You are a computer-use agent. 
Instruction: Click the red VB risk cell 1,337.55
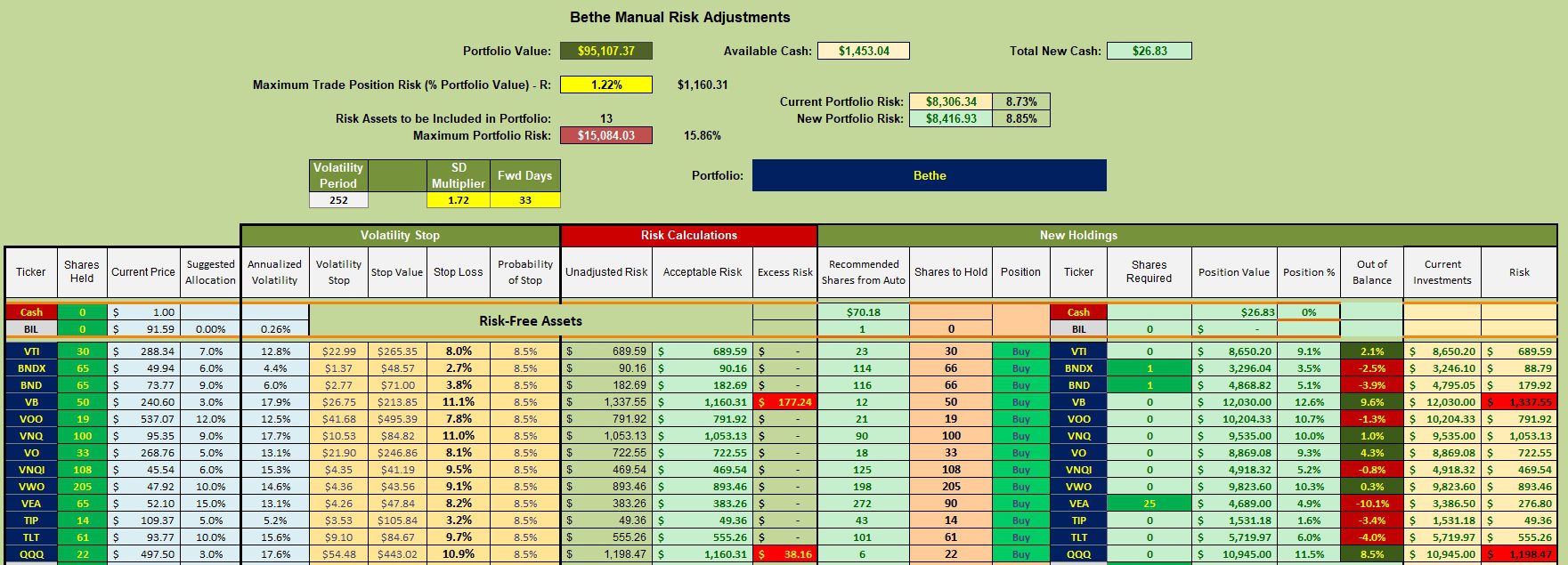tap(1519, 402)
